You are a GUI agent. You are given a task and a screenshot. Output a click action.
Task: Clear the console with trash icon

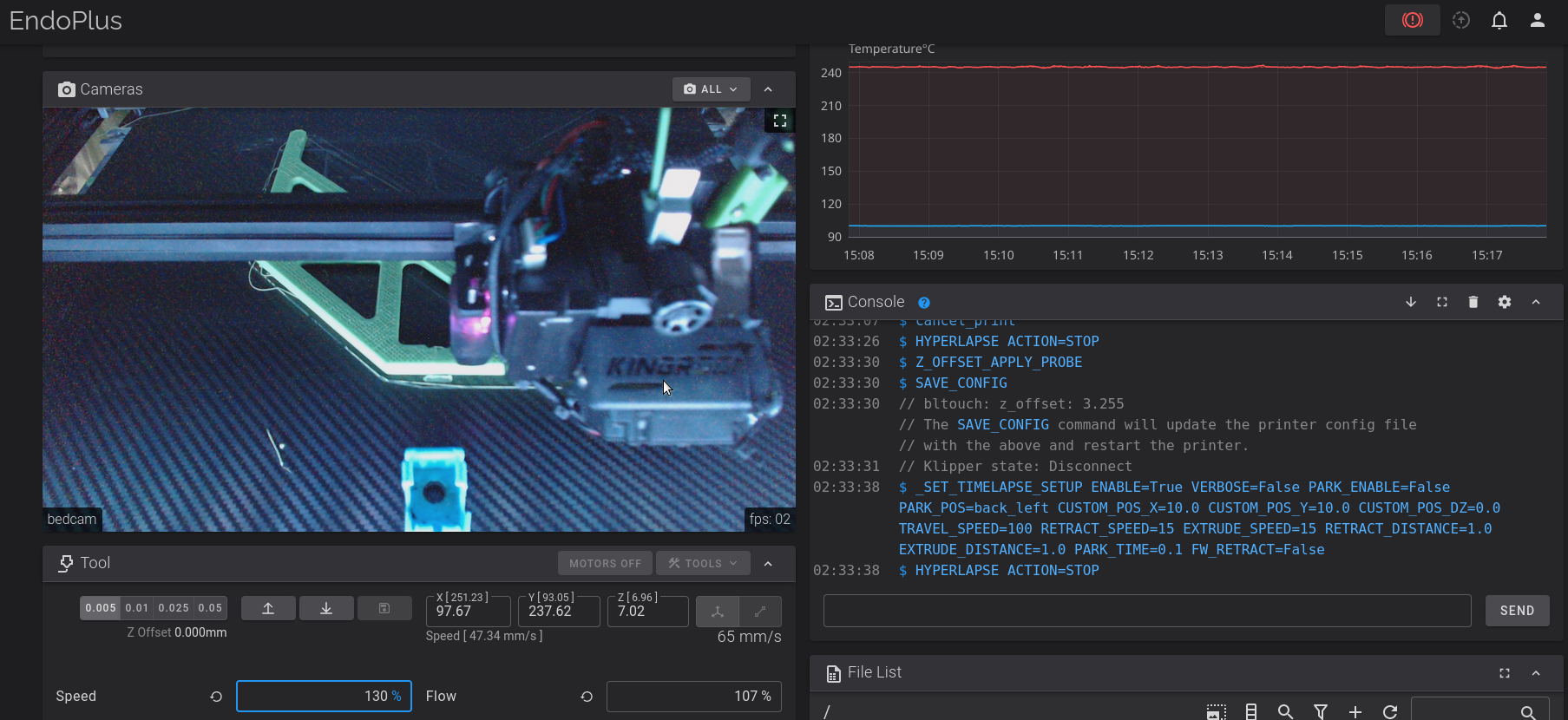pos(1473,302)
